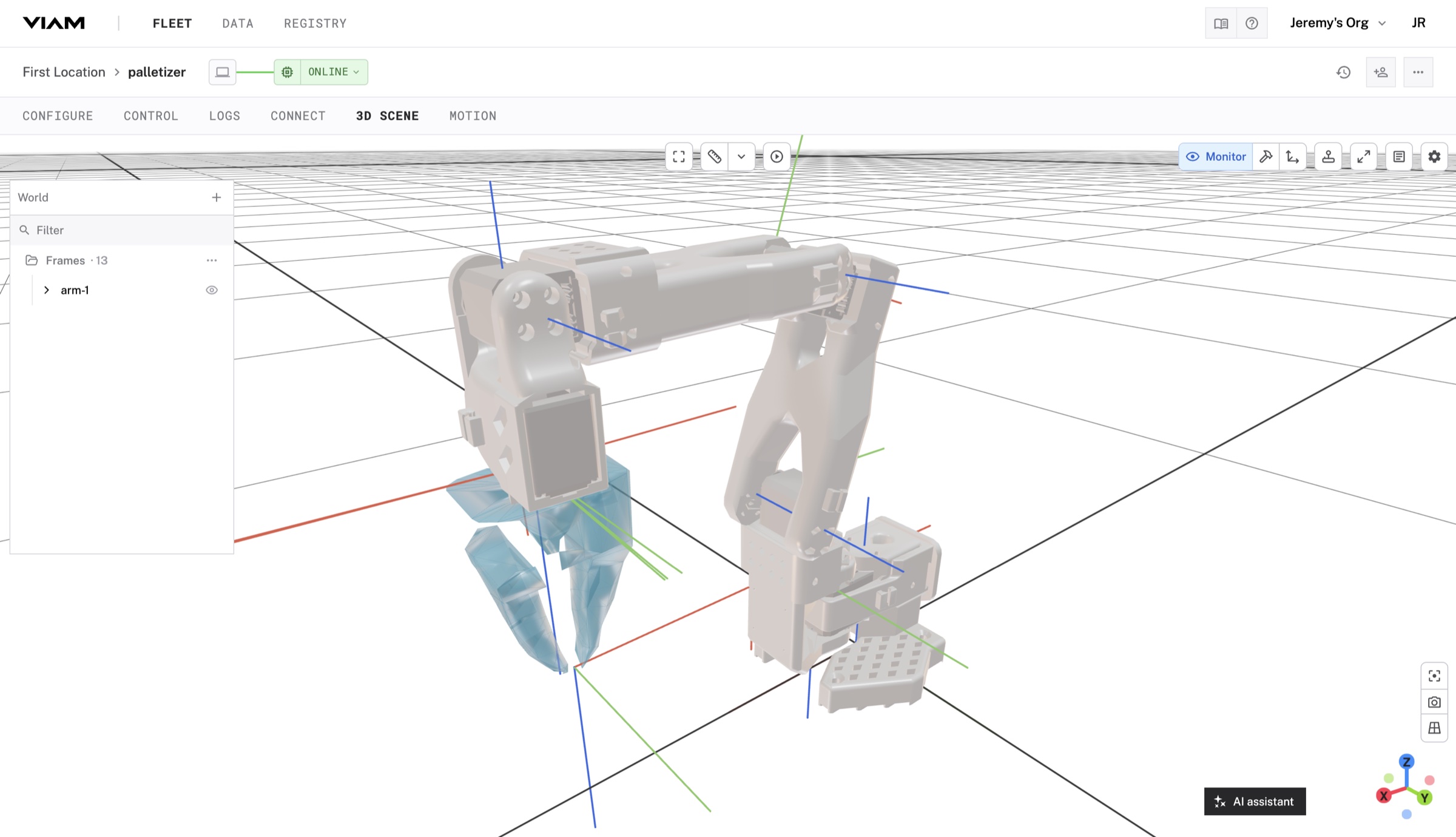1456x837 pixels.
Task: Click the play circle button
Action: point(777,157)
